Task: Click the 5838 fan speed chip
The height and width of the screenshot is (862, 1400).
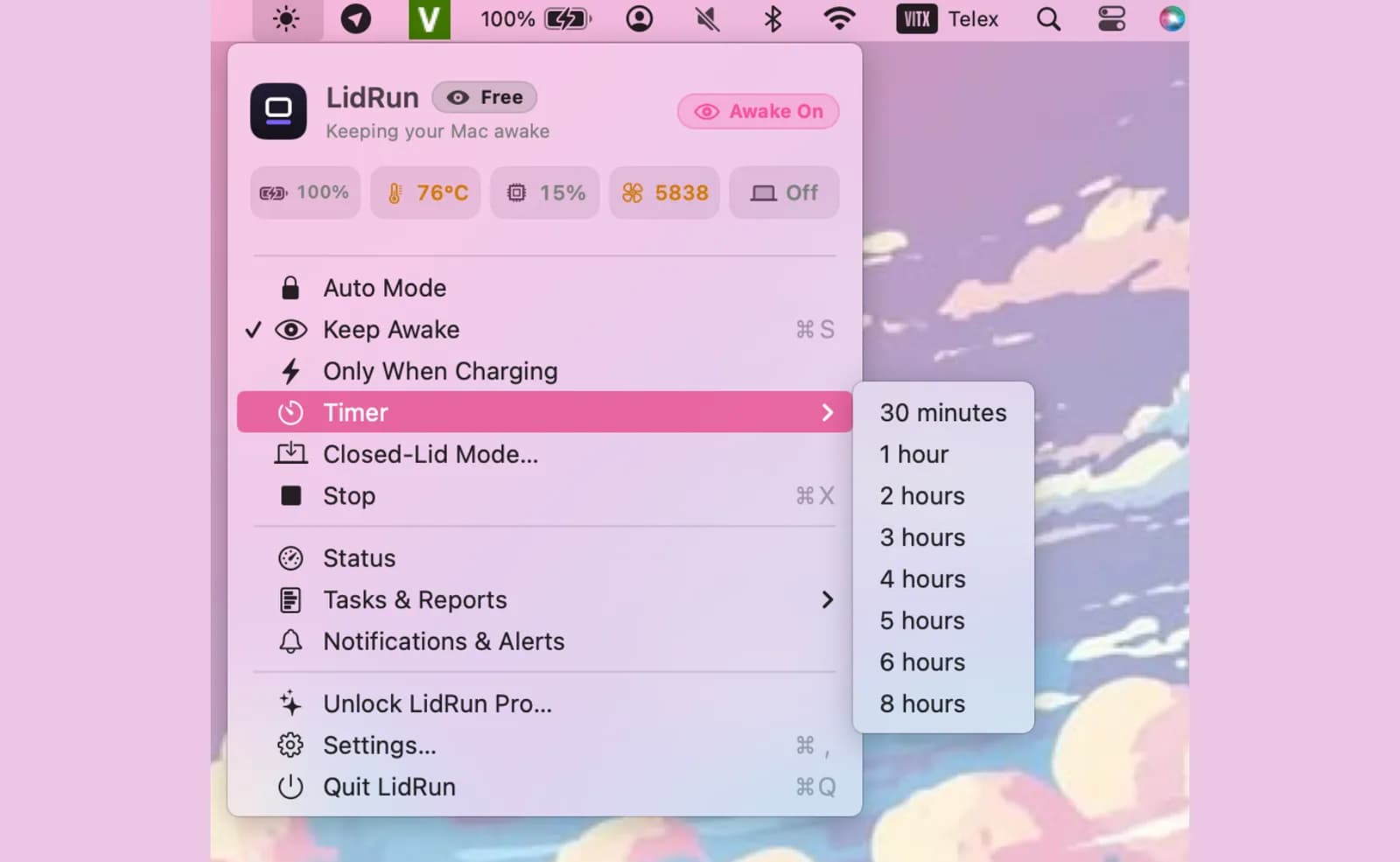Action: [664, 193]
